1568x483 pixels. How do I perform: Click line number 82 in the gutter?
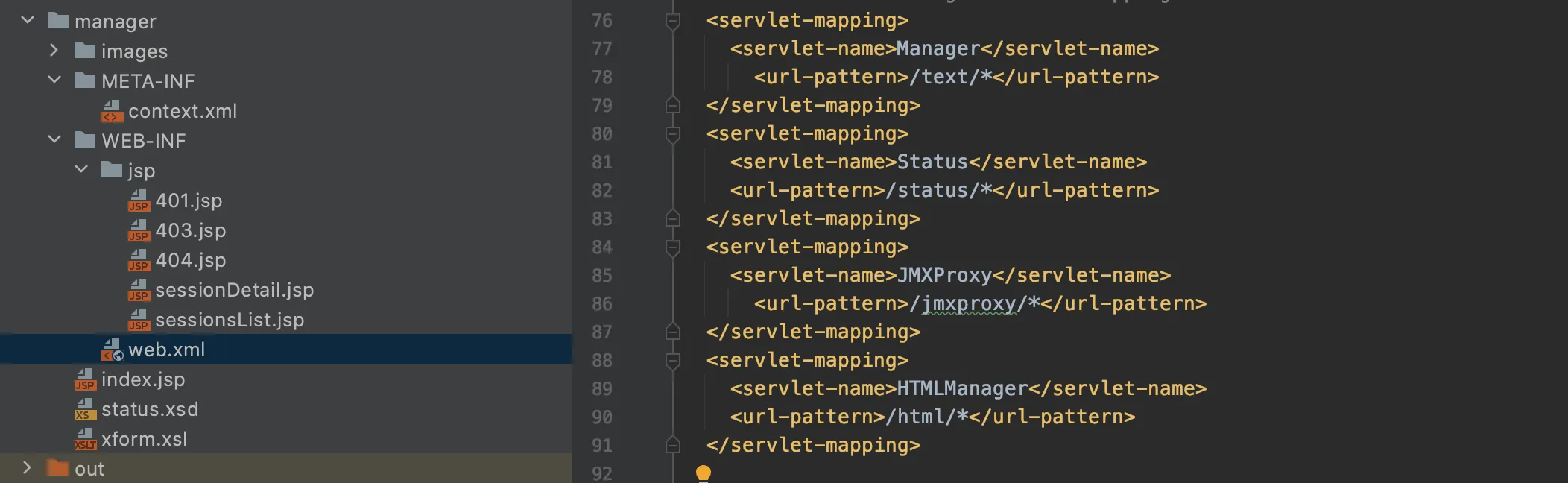tap(602, 190)
